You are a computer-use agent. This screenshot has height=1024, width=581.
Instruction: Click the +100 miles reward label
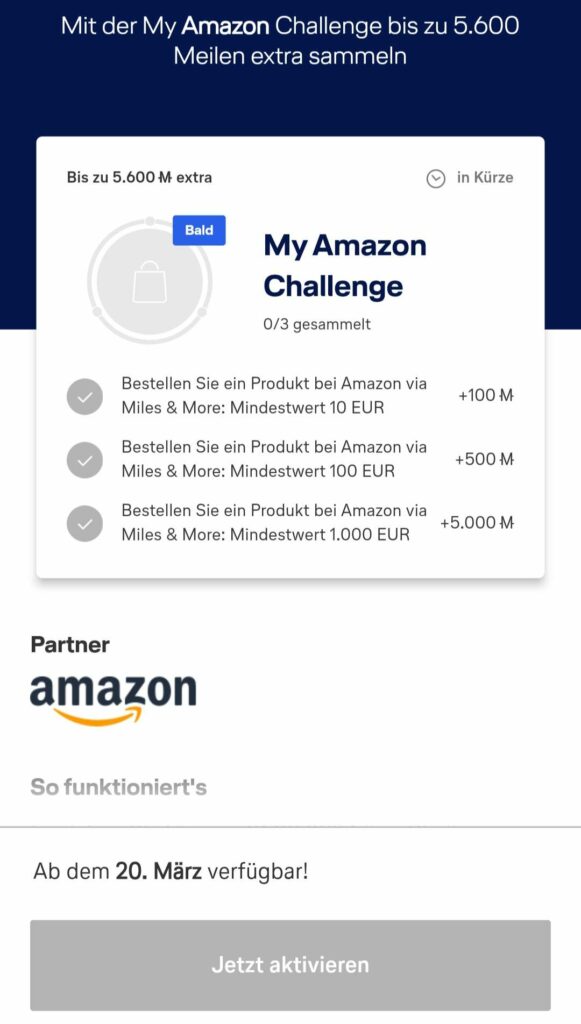click(486, 395)
